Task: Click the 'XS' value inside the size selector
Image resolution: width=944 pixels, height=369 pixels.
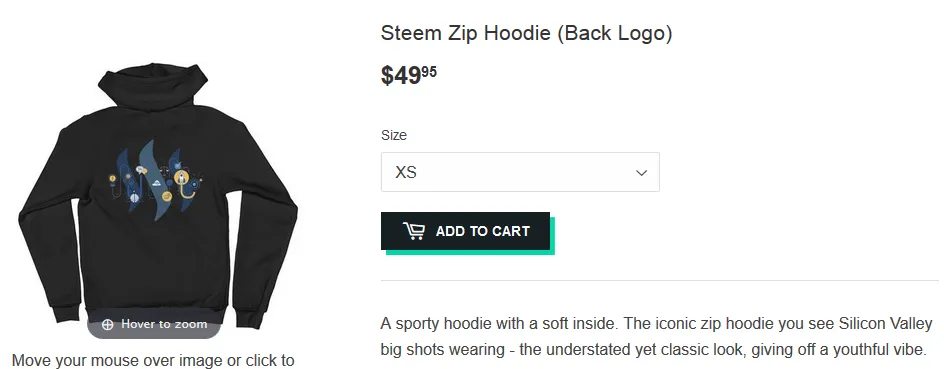Action: (406, 173)
